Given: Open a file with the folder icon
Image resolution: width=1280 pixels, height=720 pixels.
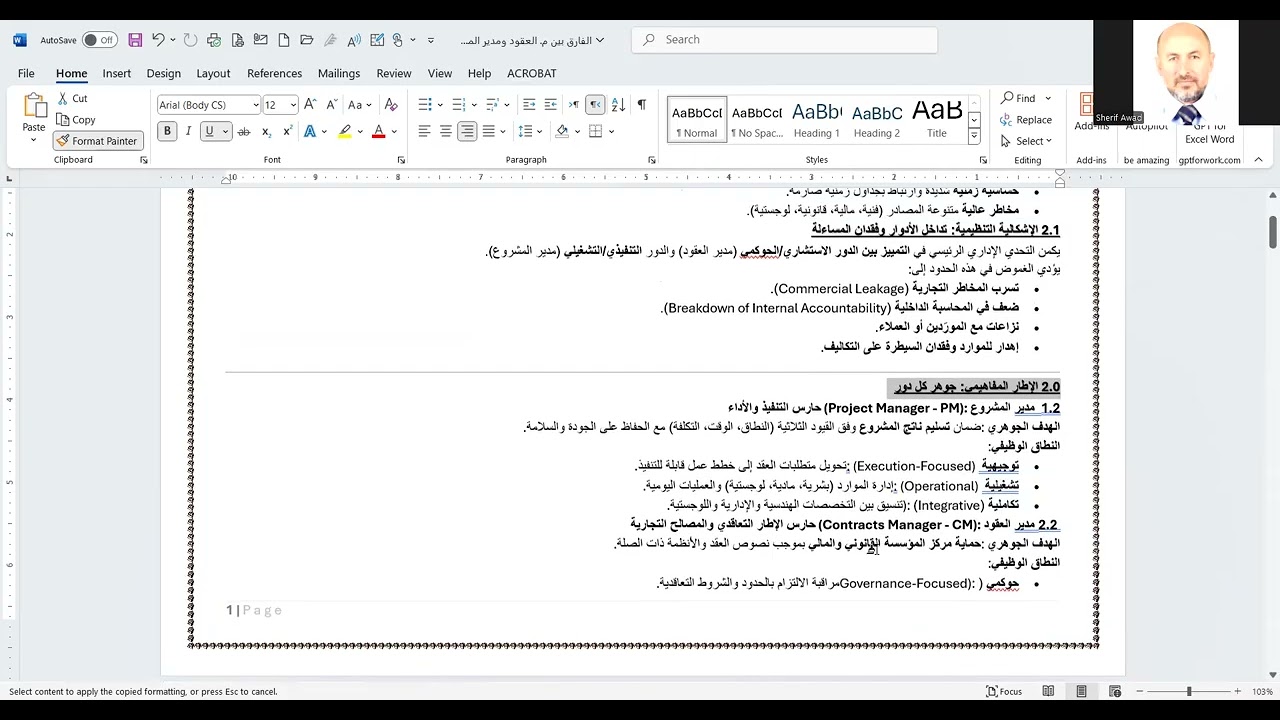Looking at the screenshot, I should coord(306,40).
